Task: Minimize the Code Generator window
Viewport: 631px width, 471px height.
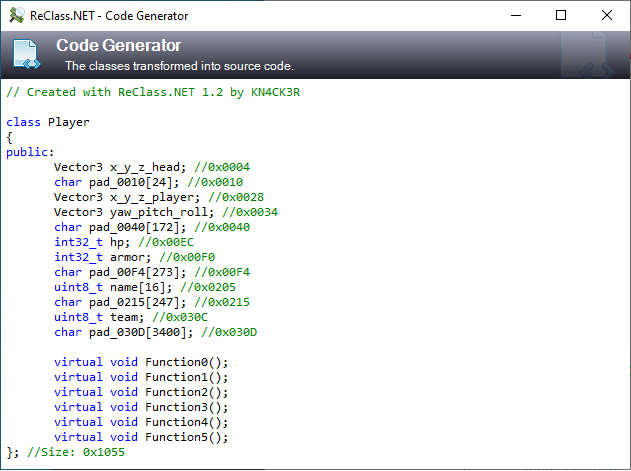Action: pyautogui.click(x=516, y=16)
